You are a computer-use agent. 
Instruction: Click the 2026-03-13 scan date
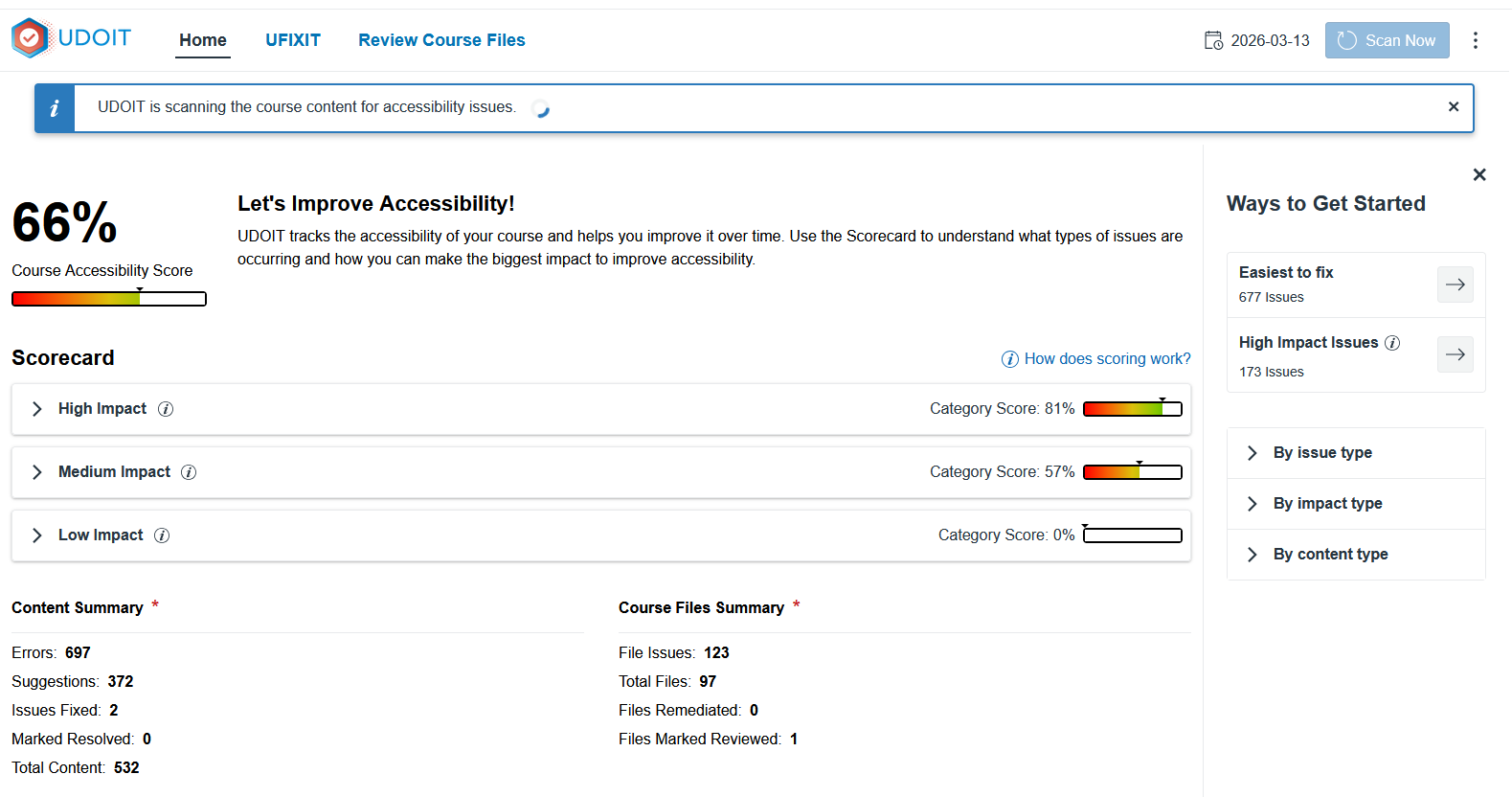(1270, 40)
